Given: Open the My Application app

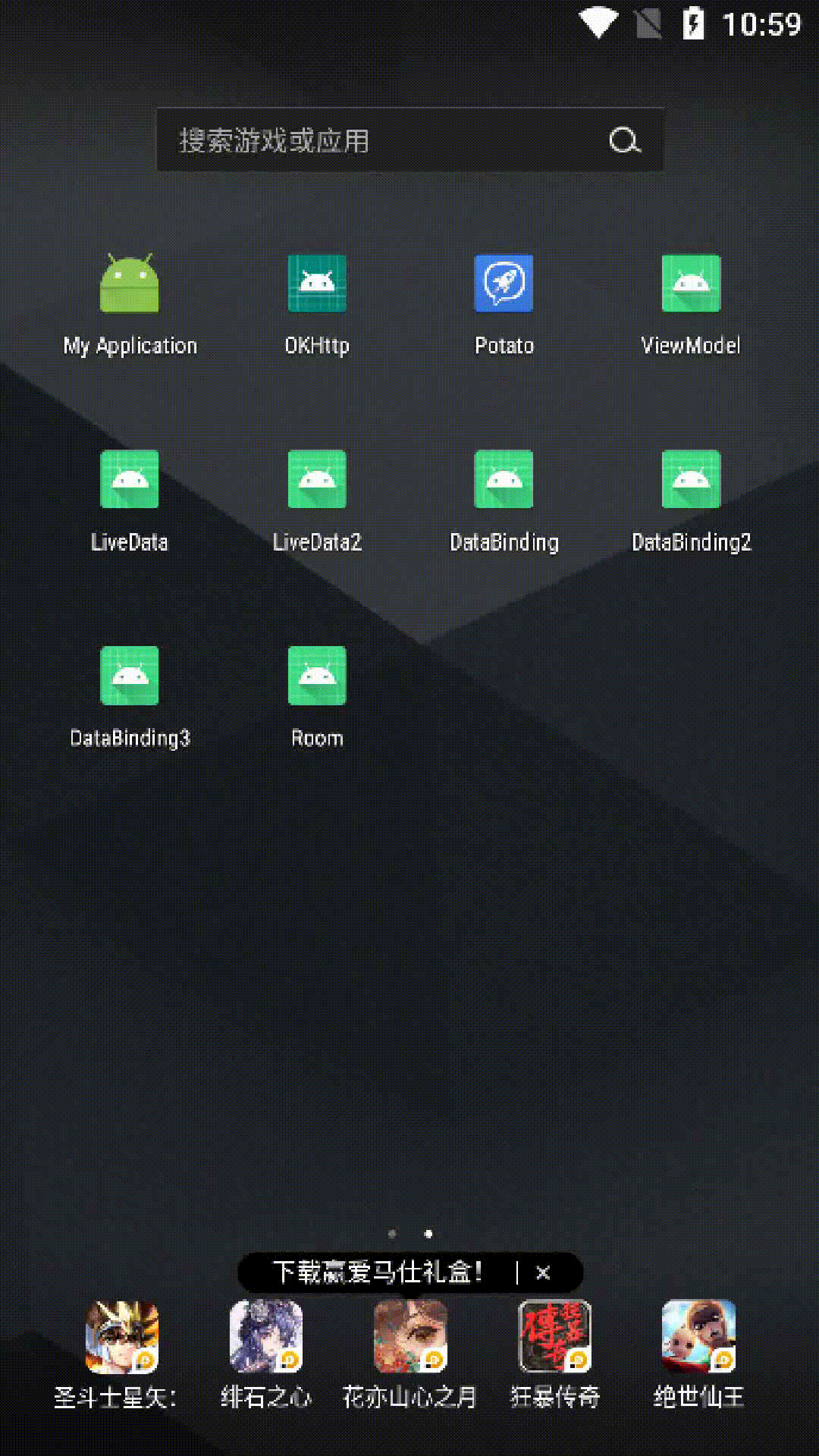Looking at the screenshot, I should (x=130, y=283).
